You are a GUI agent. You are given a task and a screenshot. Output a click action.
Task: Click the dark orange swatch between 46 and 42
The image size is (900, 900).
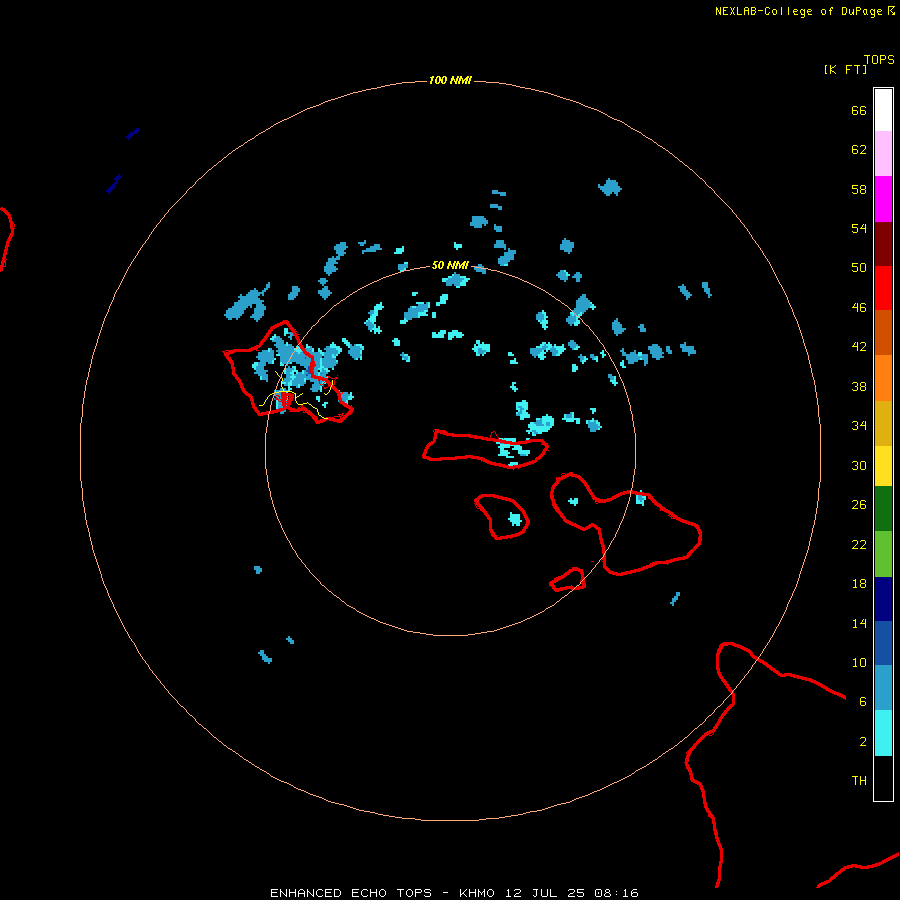point(883,332)
